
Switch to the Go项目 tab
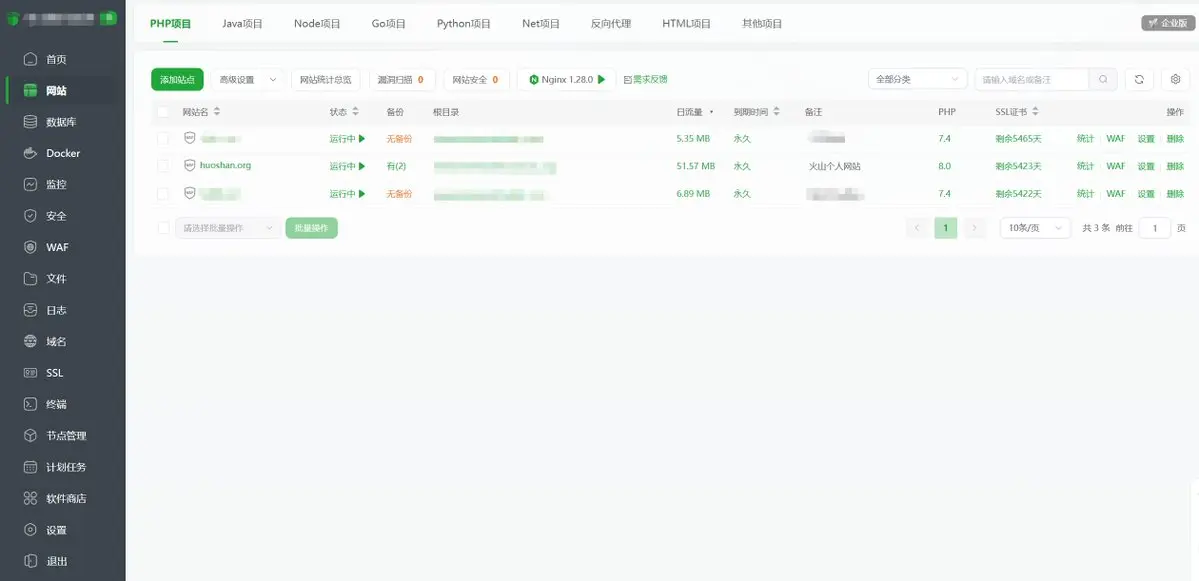388,24
